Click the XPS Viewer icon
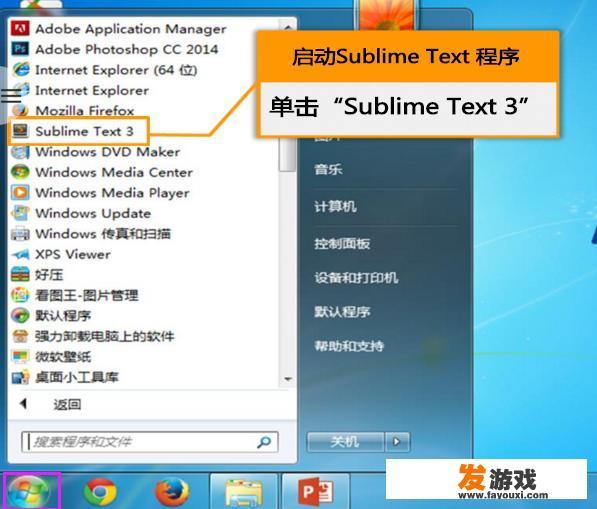Viewport: 597px width, 509px height. tap(20, 254)
